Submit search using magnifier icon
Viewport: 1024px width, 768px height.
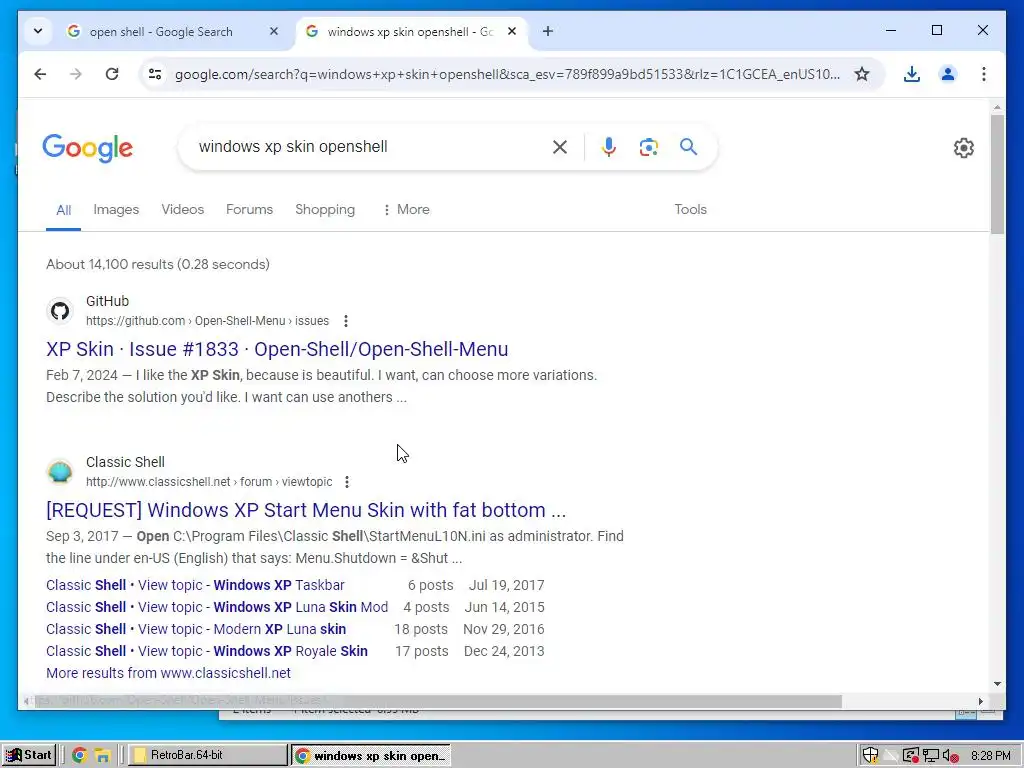(x=688, y=147)
